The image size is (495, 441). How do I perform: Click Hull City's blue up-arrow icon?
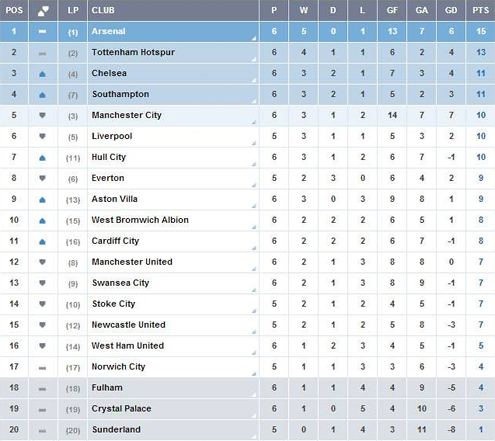pos(42,158)
